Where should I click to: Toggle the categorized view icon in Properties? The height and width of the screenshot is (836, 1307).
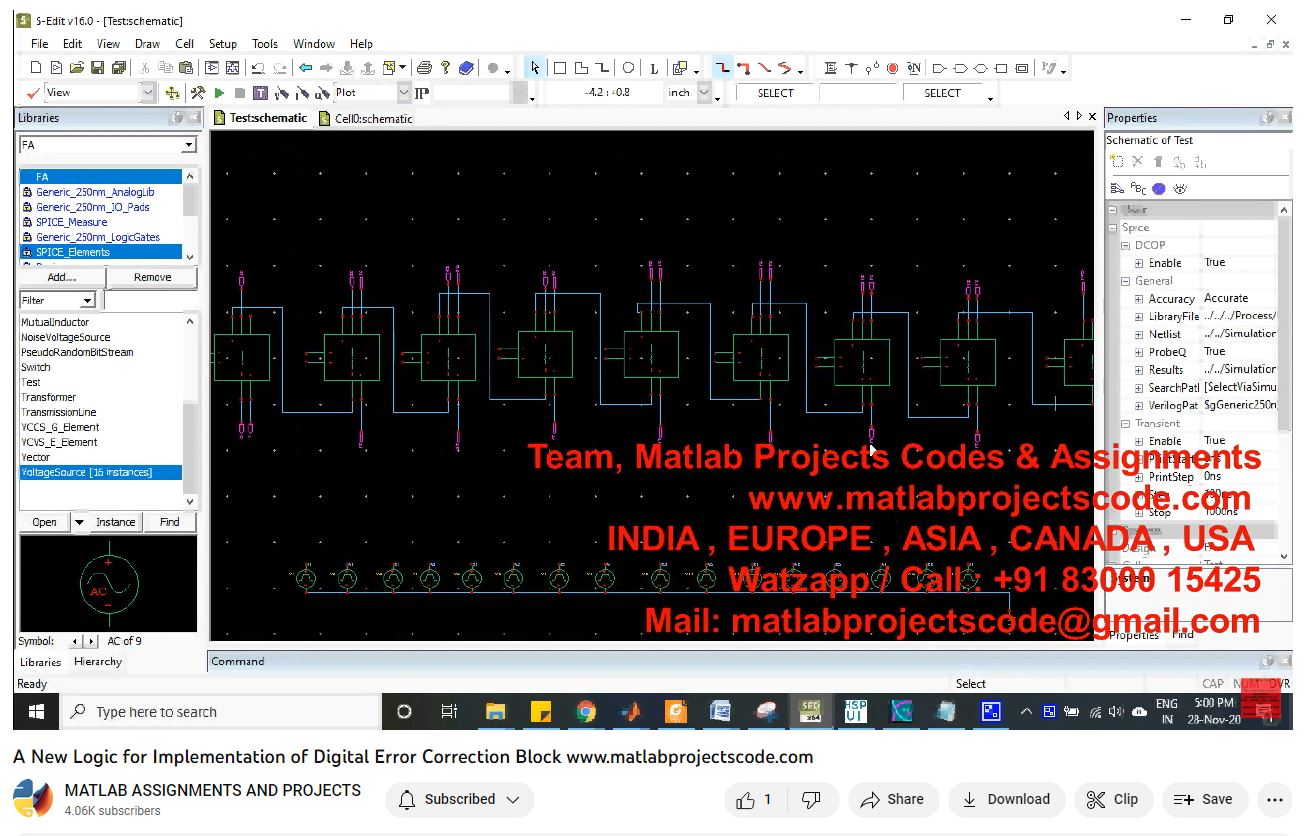pyautogui.click(x=1117, y=188)
